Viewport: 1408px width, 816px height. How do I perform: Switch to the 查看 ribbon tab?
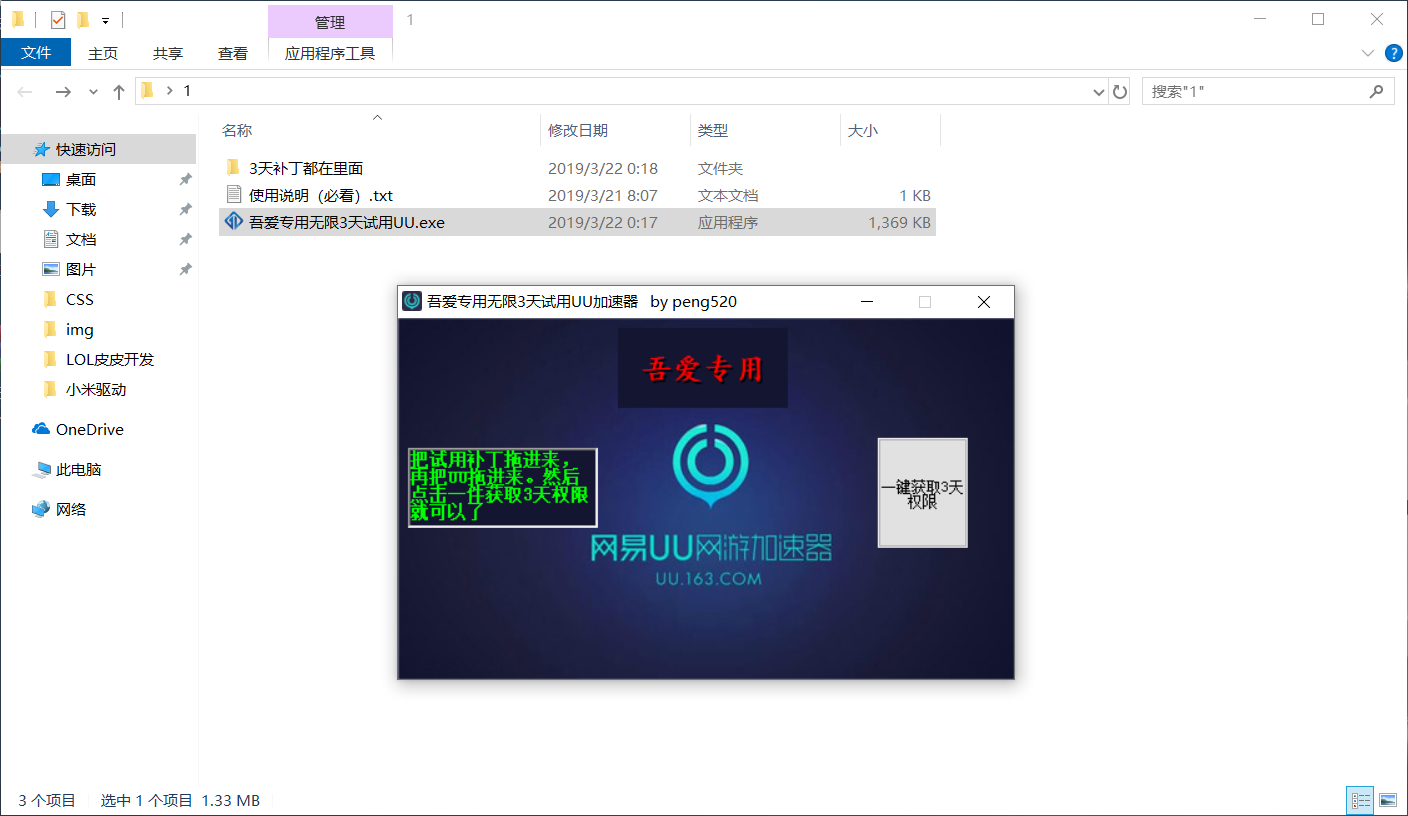(233, 53)
